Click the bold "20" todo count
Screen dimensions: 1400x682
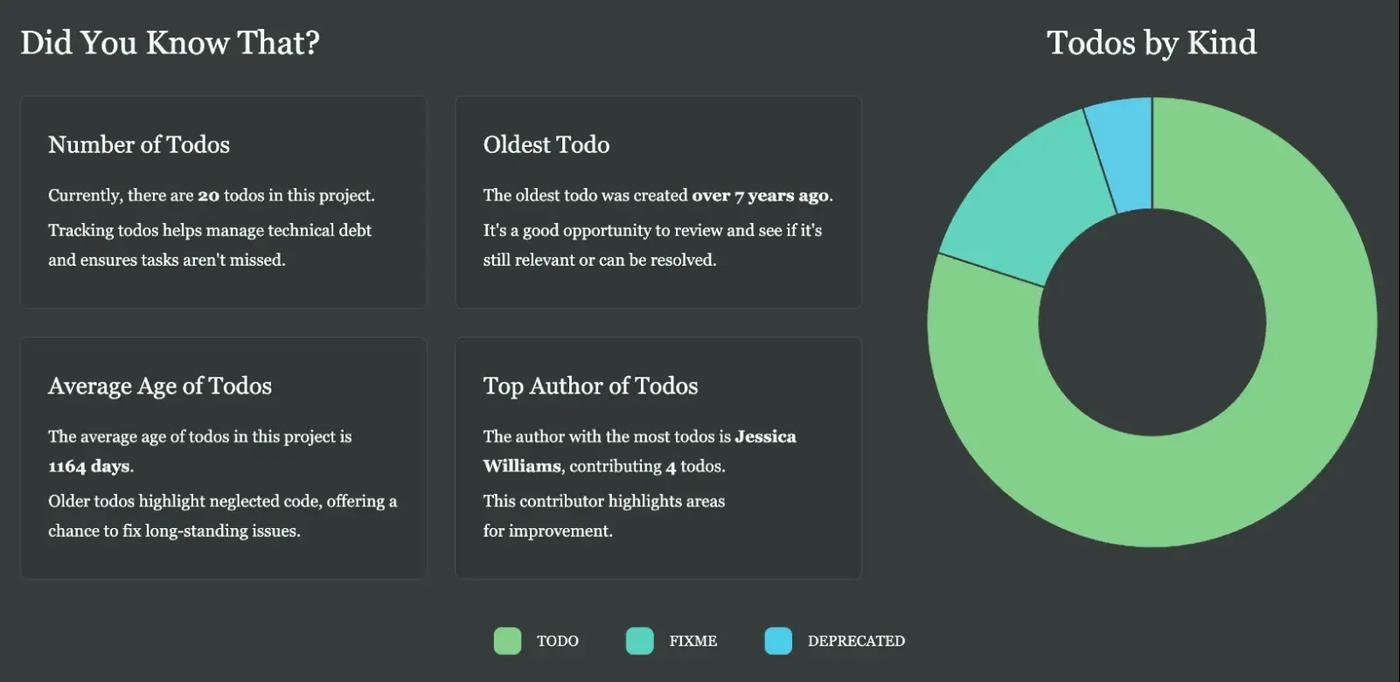tap(208, 196)
